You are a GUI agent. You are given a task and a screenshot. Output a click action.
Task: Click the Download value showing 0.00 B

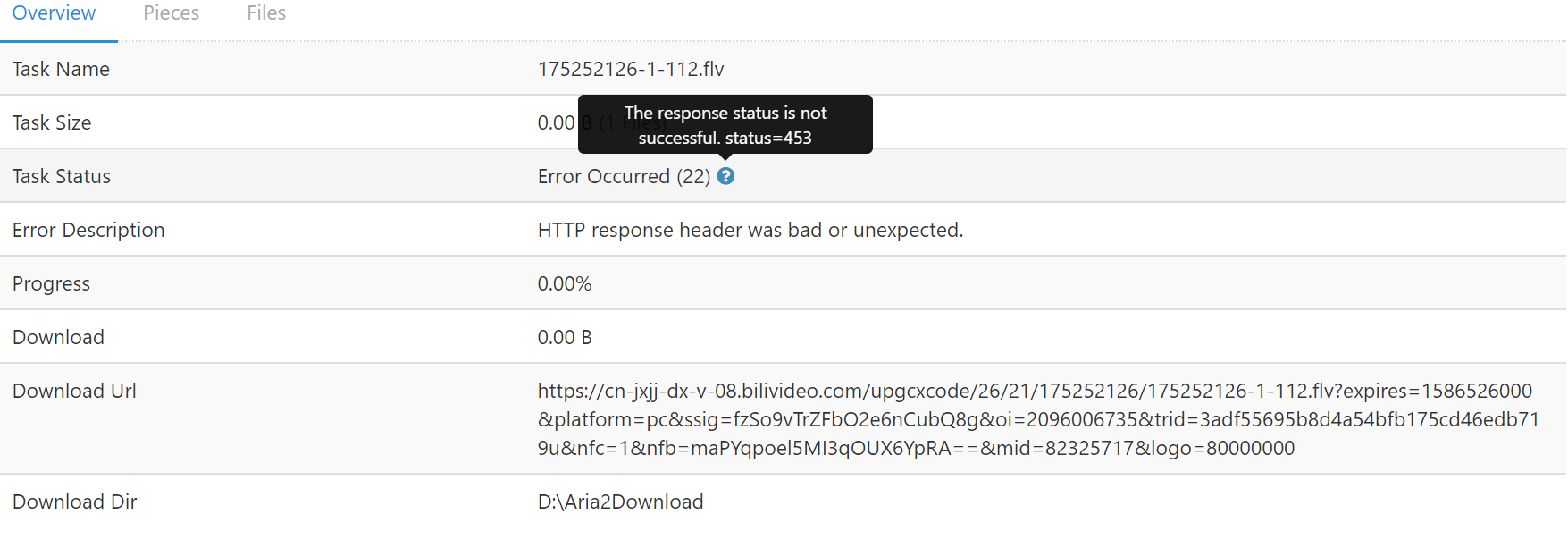[x=565, y=337]
